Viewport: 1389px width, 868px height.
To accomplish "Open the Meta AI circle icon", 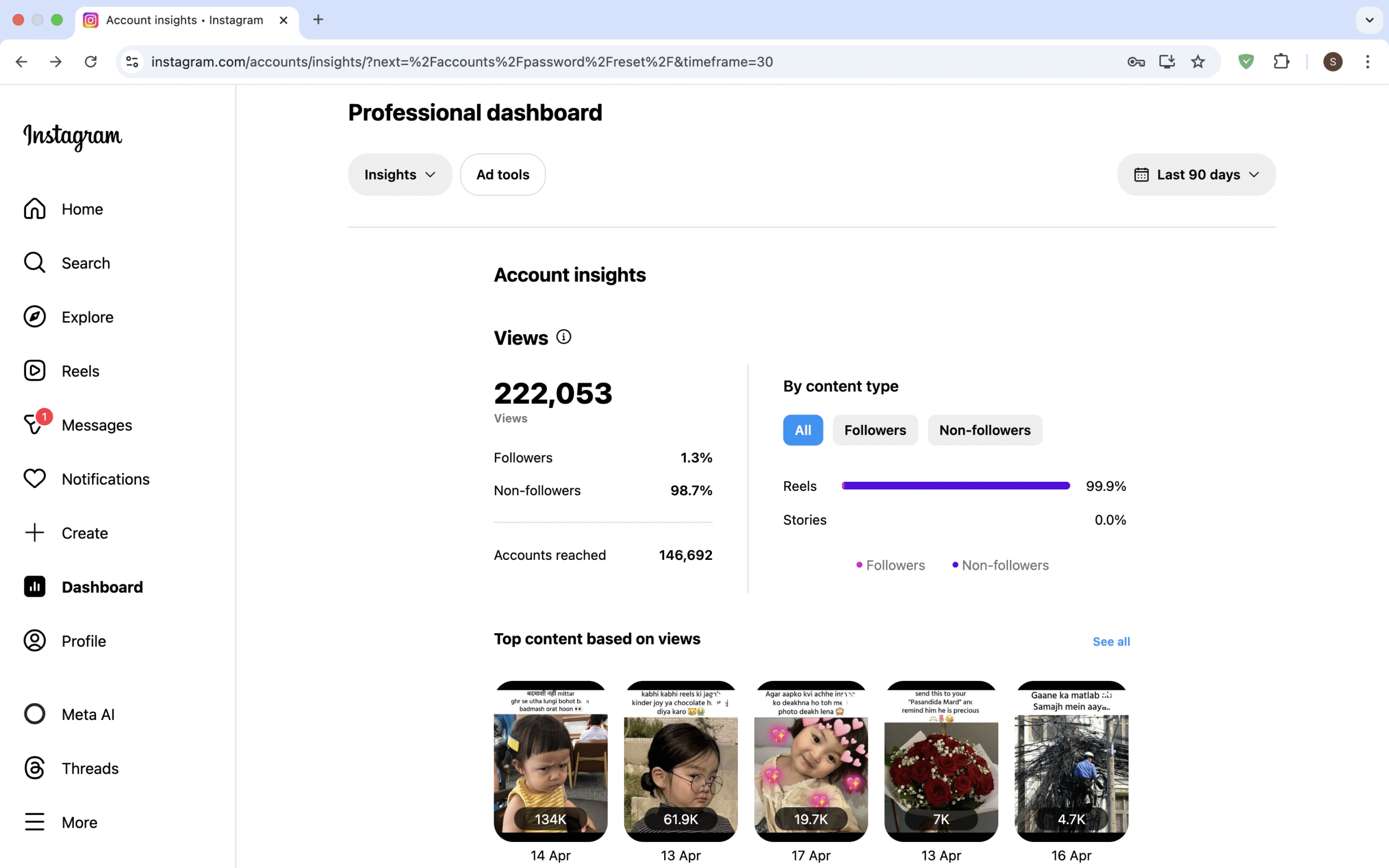I will coord(34,714).
